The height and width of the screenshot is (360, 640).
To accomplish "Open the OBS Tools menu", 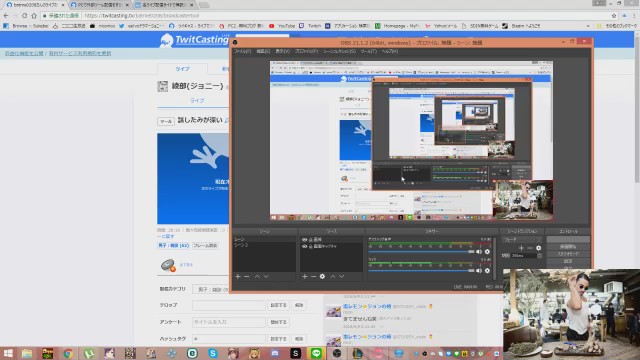I will (x=368, y=51).
